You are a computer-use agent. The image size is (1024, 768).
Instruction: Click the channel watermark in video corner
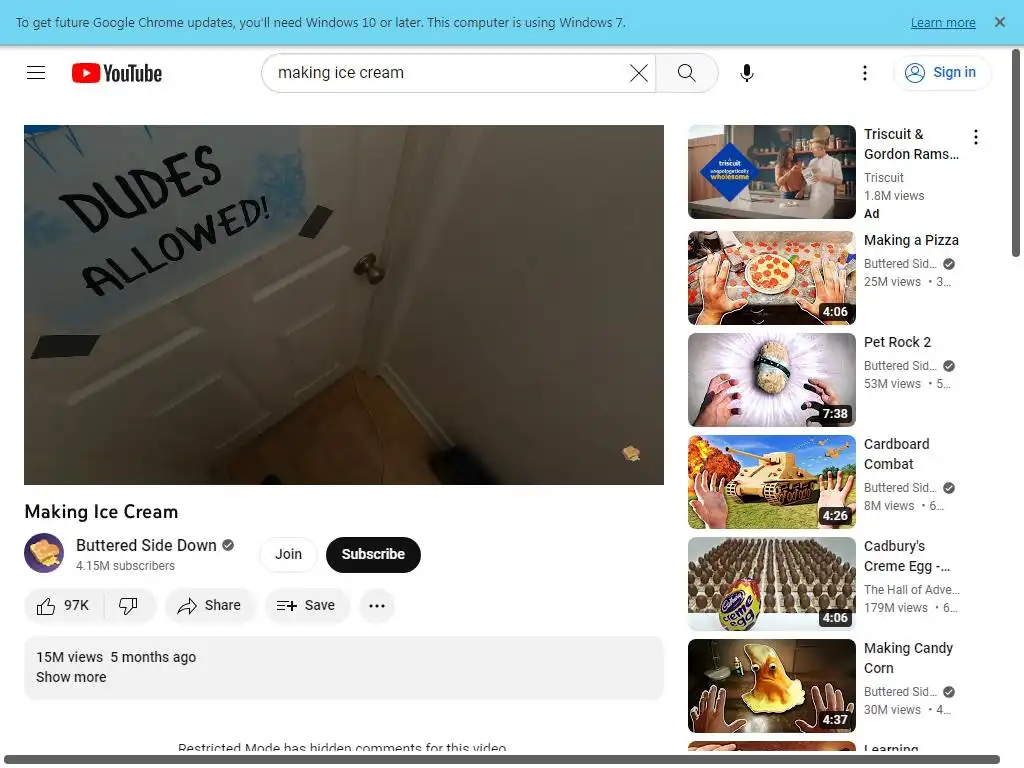coord(631,453)
